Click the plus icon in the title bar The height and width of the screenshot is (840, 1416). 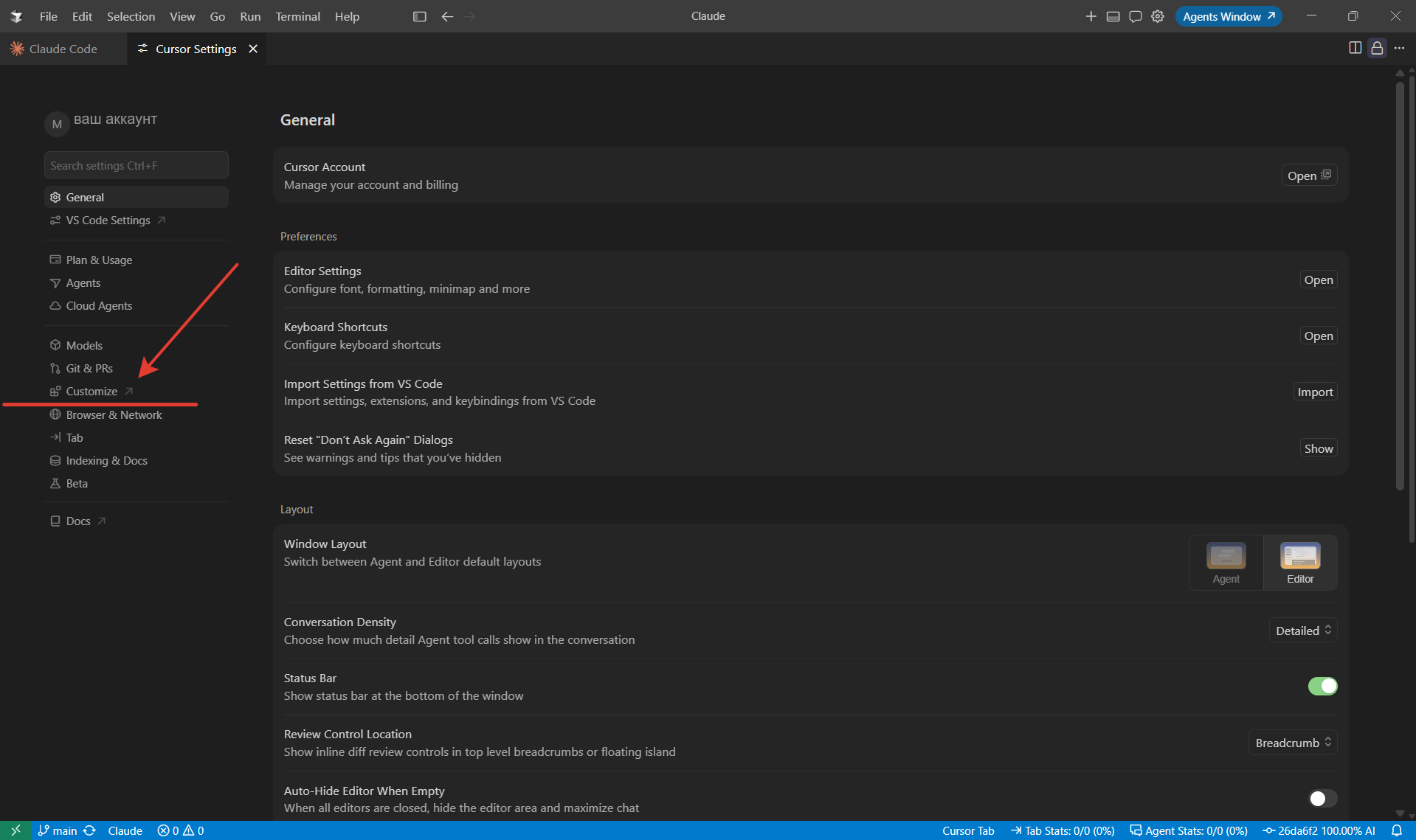pos(1091,16)
